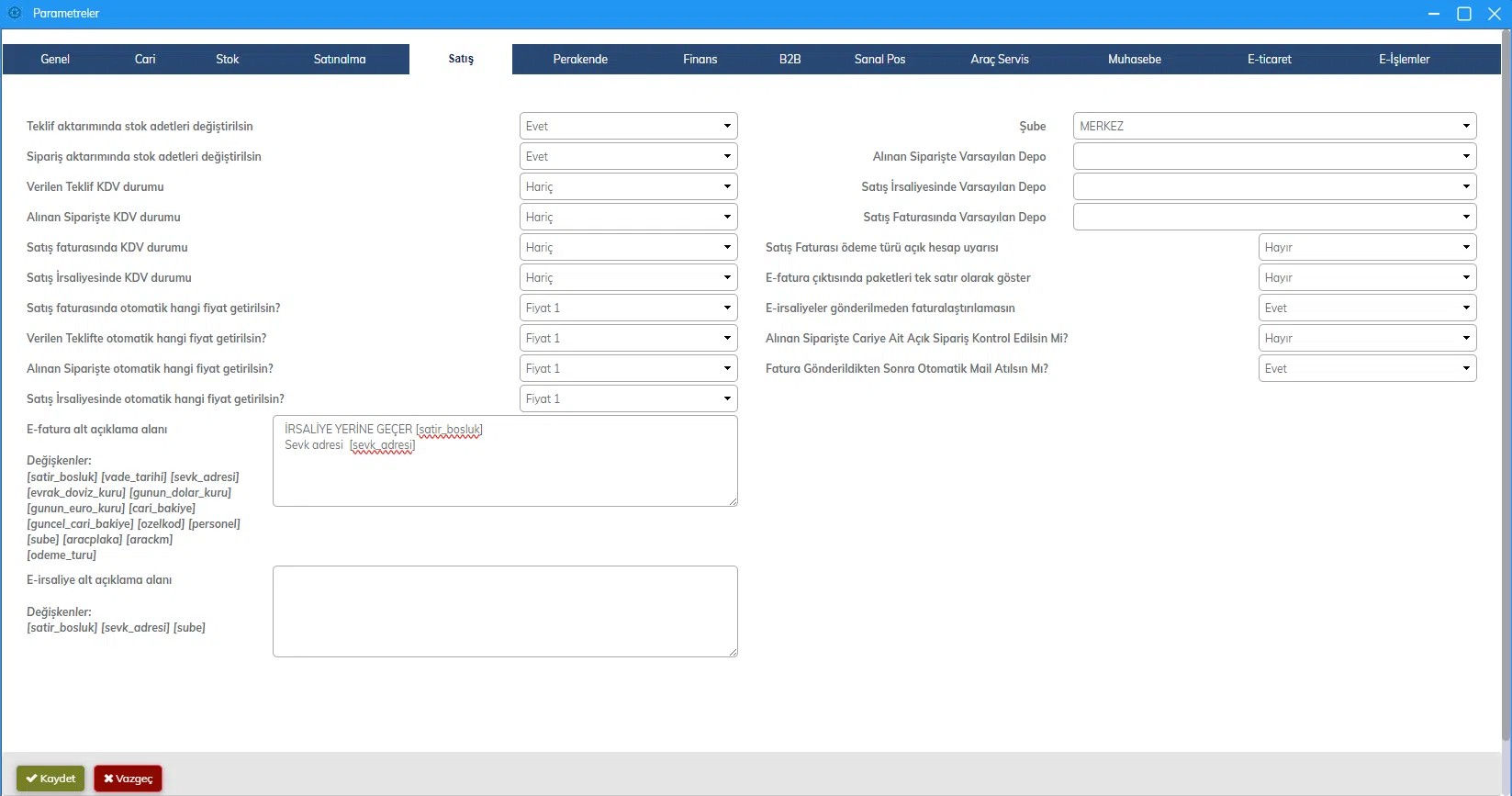Open Satış faturasında otomatik fiyat dropdown
Viewport: 1512px width, 796px height.
pyautogui.click(x=628, y=308)
